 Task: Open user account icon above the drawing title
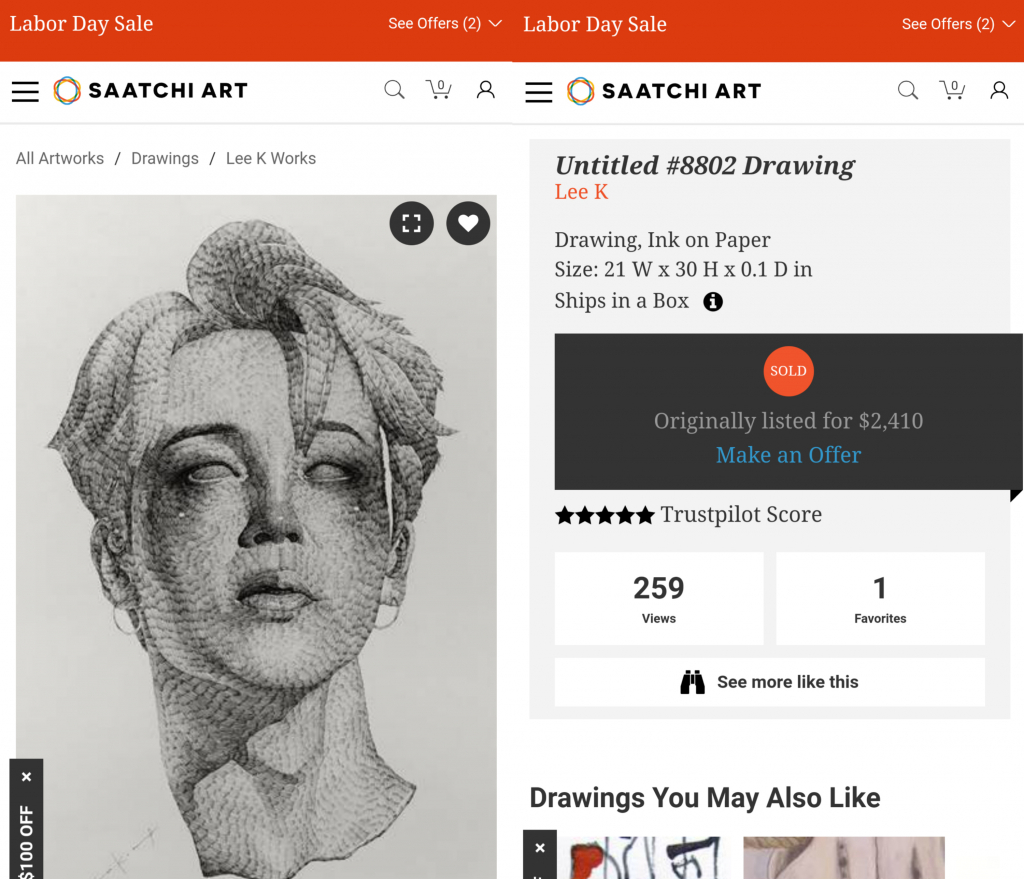998,90
